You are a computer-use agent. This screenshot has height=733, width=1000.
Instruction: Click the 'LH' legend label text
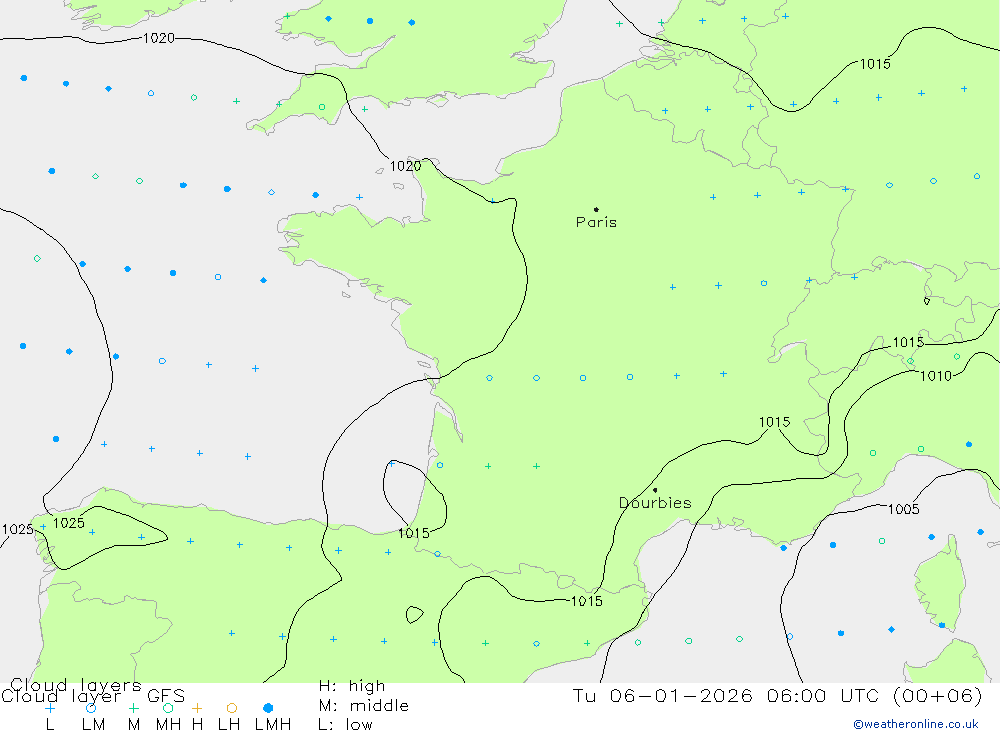pyautogui.click(x=229, y=725)
